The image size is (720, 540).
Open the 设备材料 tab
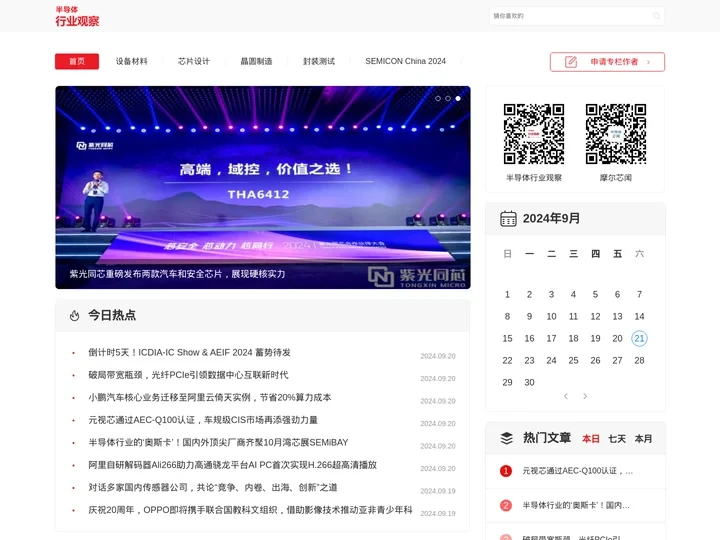(x=131, y=61)
